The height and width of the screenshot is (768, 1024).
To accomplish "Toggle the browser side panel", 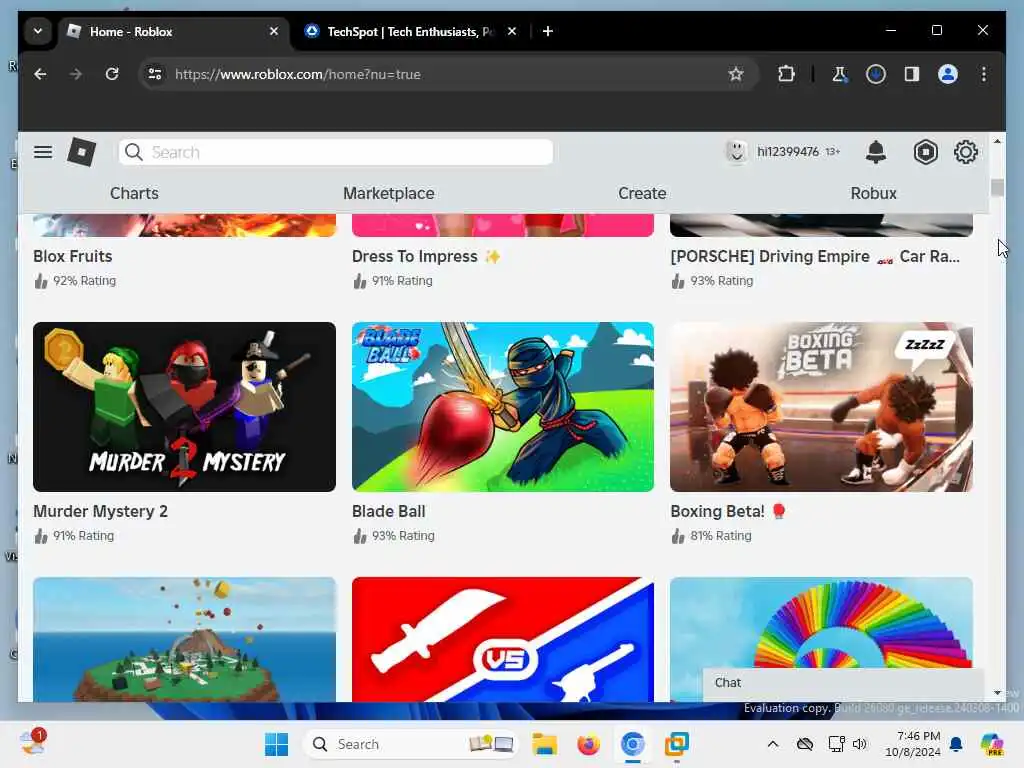I will pyautogui.click(x=912, y=74).
